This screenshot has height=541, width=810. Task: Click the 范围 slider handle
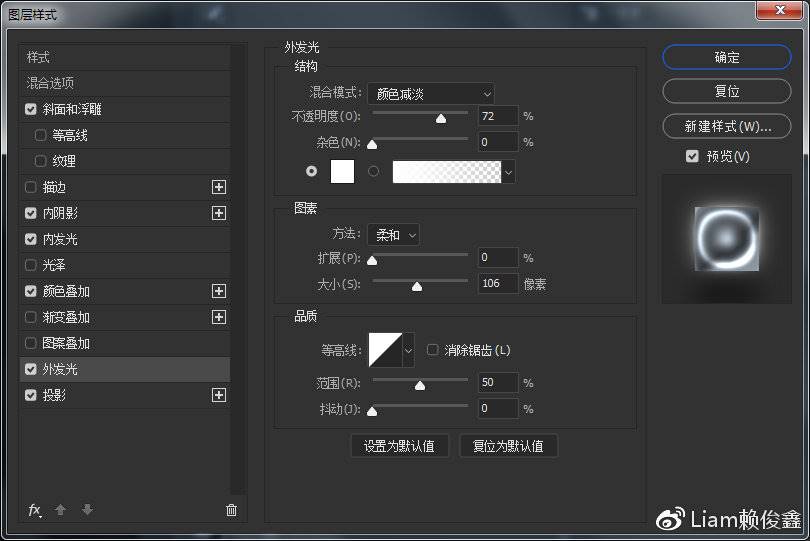420,385
